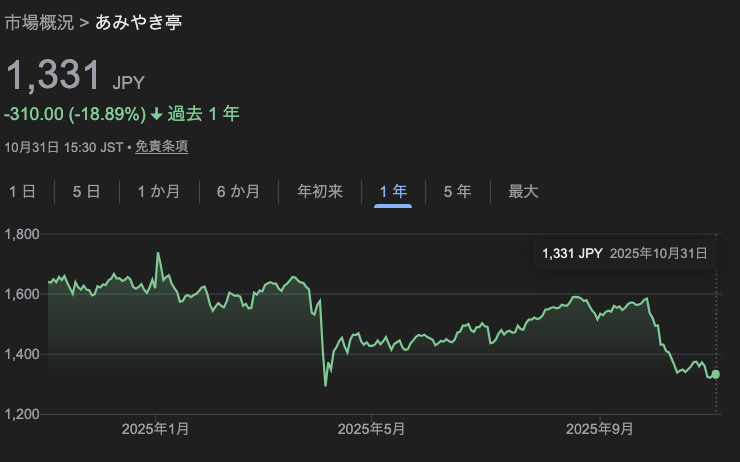Click the green endpoint dot on chart

(x=715, y=374)
